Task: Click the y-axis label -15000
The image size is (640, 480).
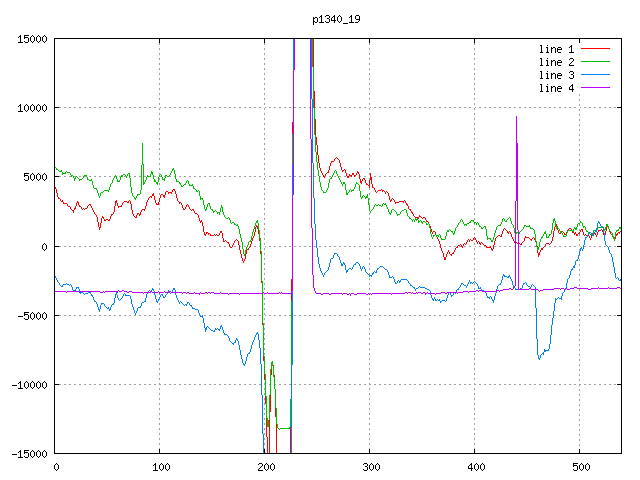Action: (29, 454)
